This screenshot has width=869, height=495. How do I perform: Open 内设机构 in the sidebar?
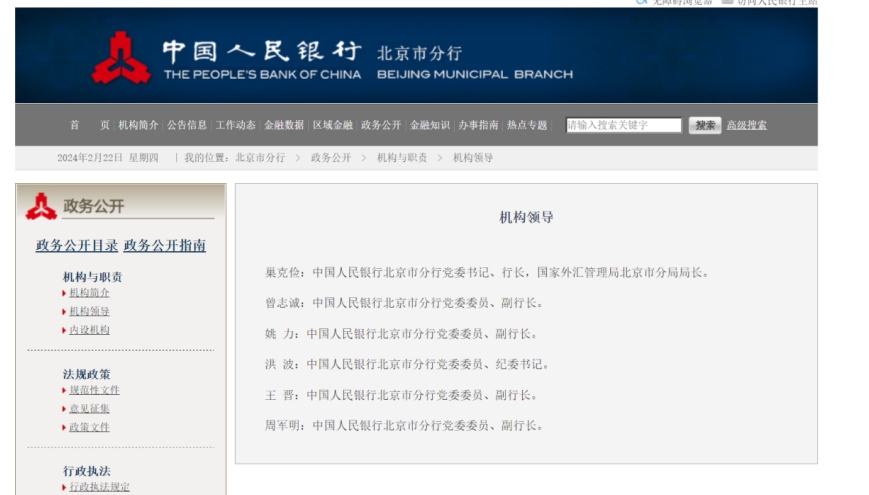point(89,330)
